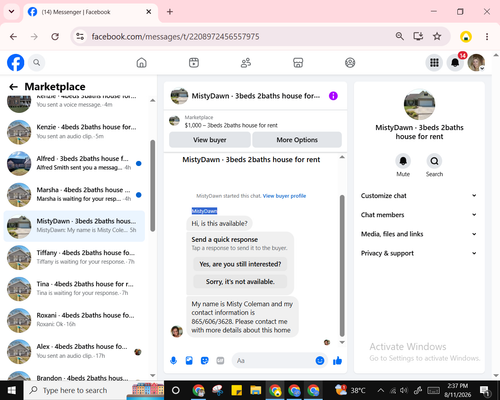500x400 pixels.
Task: Open the Chrome three-dot menu
Action: coord(487,37)
